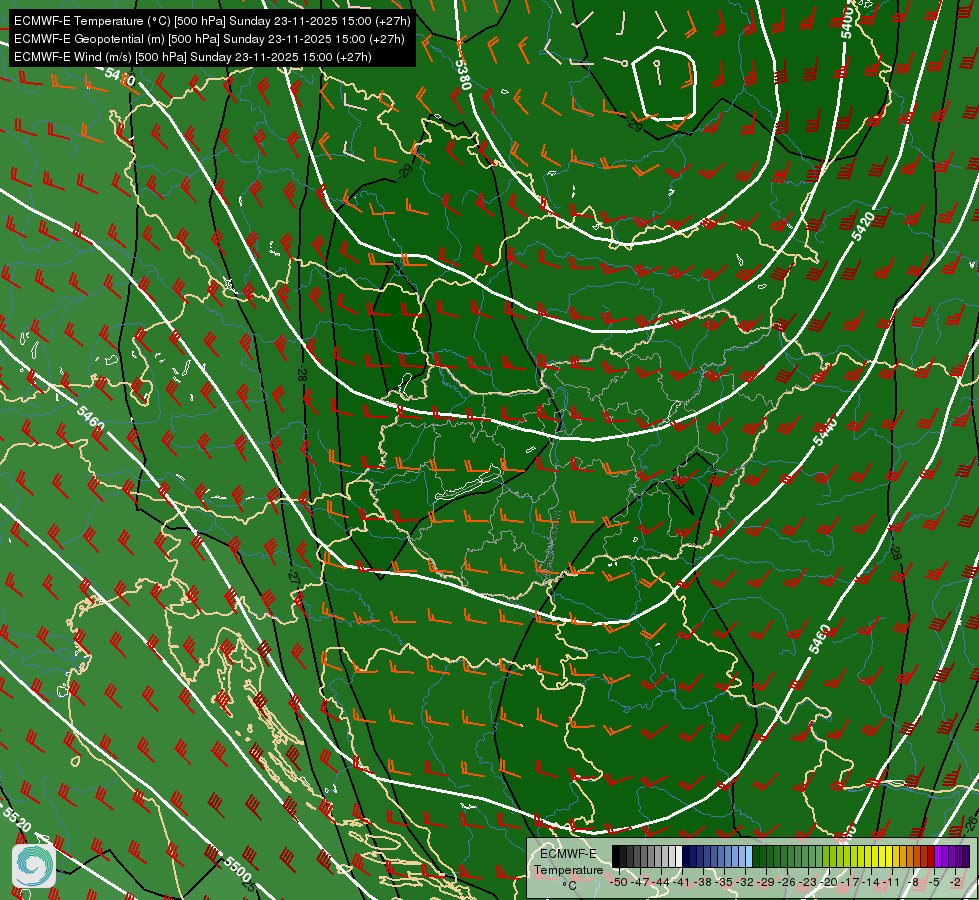
Task: Click the -41 legend scale value
Action: coord(681,882)
